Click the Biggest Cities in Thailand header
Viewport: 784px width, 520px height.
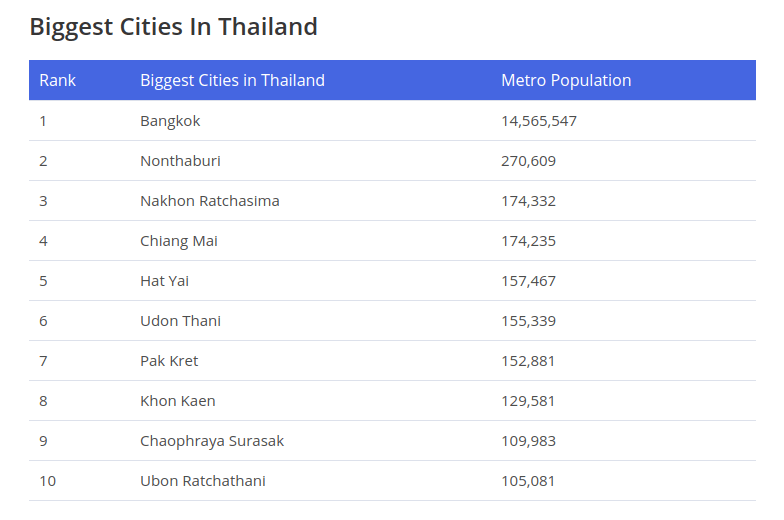pos(232,80)
